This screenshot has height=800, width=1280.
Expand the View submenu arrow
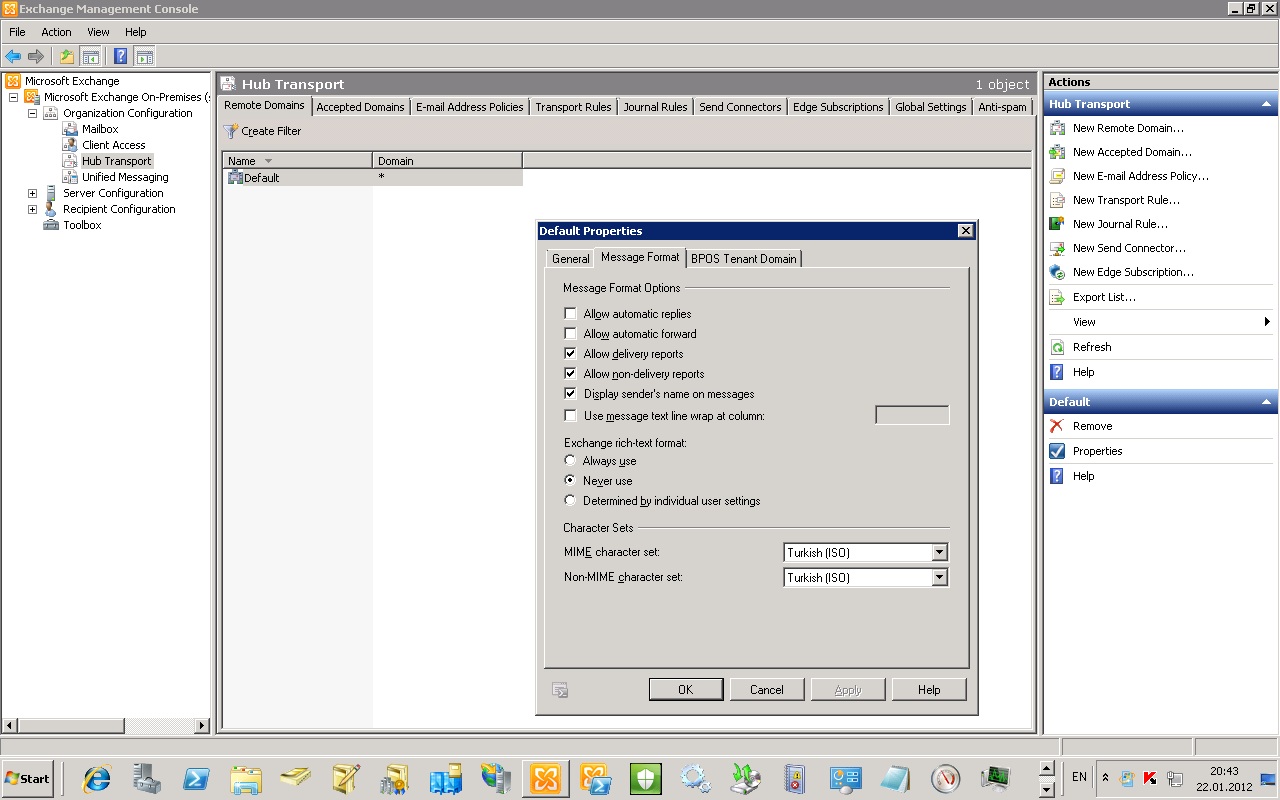click(x=1267, y=322)
